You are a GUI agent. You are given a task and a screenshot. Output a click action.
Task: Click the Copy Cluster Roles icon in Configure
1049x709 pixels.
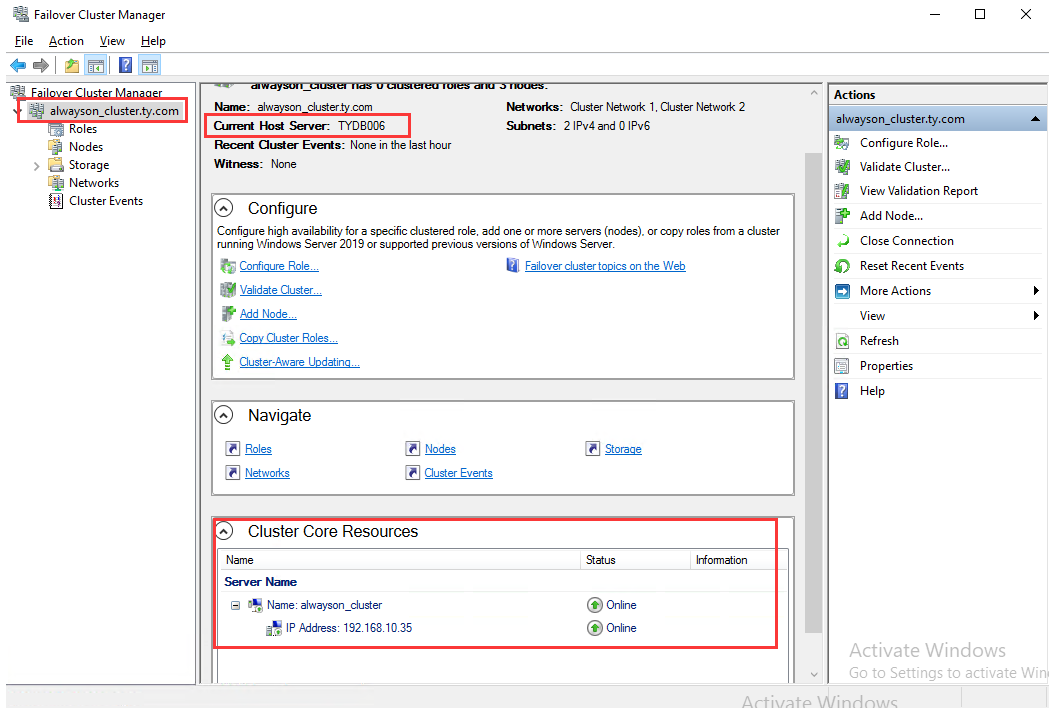tap(227, 338)
